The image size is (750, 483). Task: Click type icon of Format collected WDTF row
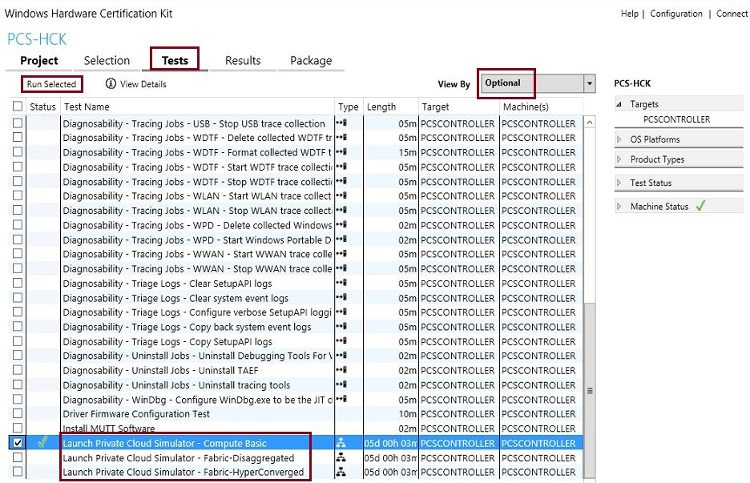[342, 152]
